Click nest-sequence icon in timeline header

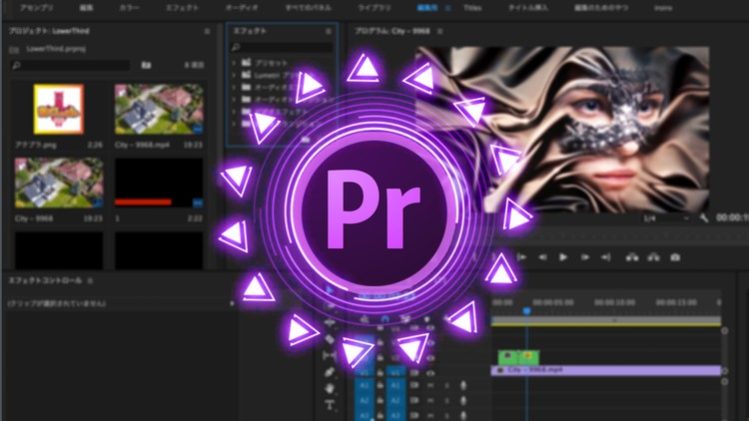364,319
